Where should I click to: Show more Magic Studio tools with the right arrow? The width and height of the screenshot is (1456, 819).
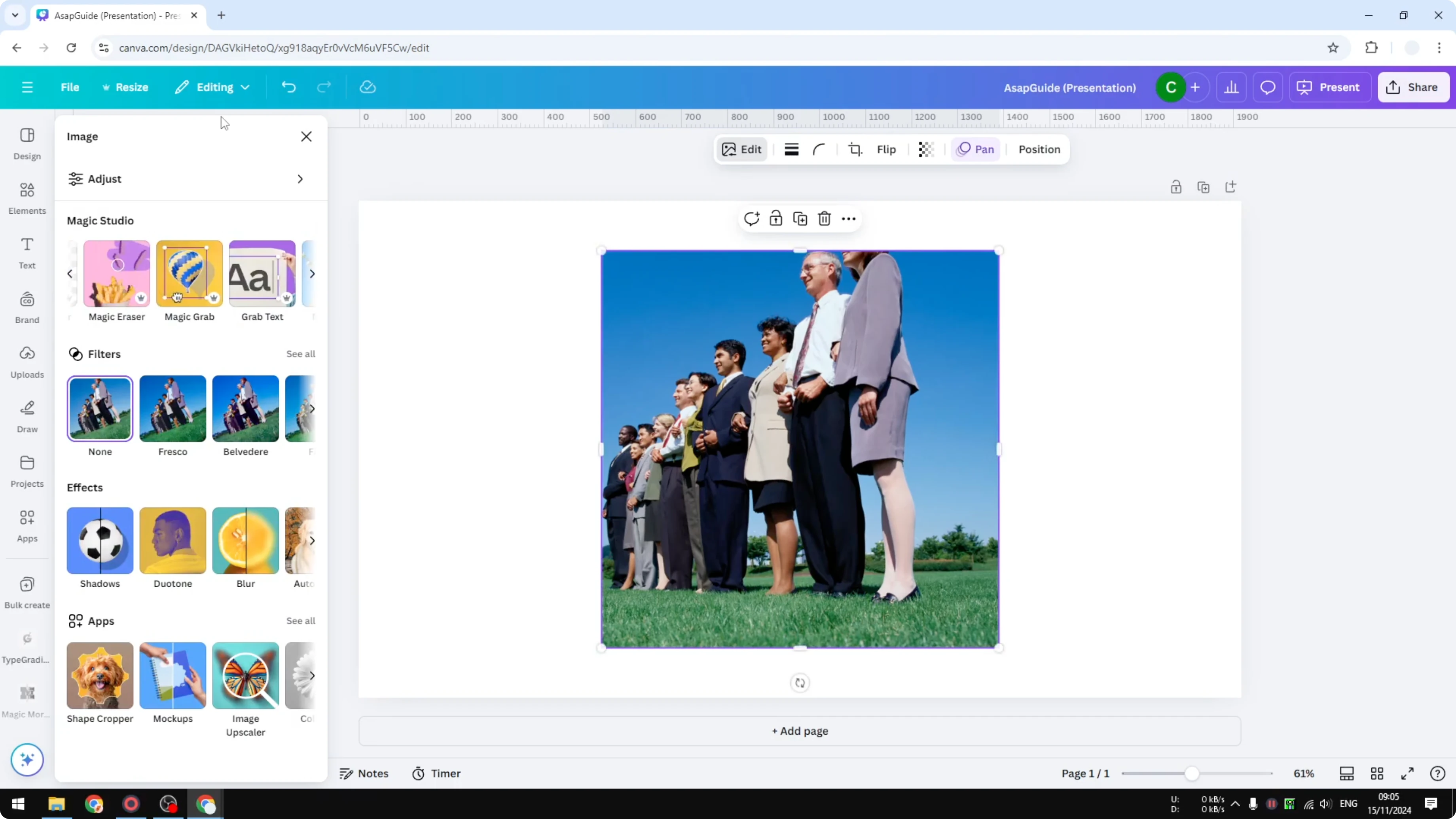pyautogui.click(x=313, y=273)
